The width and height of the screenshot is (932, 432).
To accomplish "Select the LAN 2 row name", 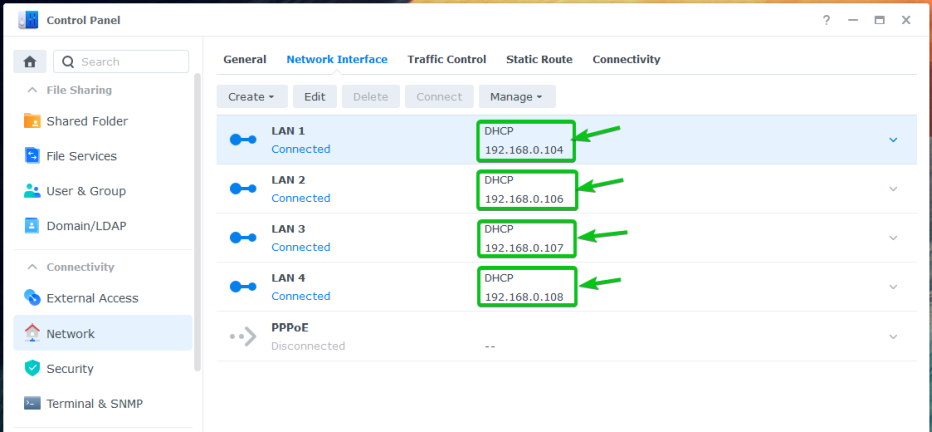I will [x=288, y=179].
